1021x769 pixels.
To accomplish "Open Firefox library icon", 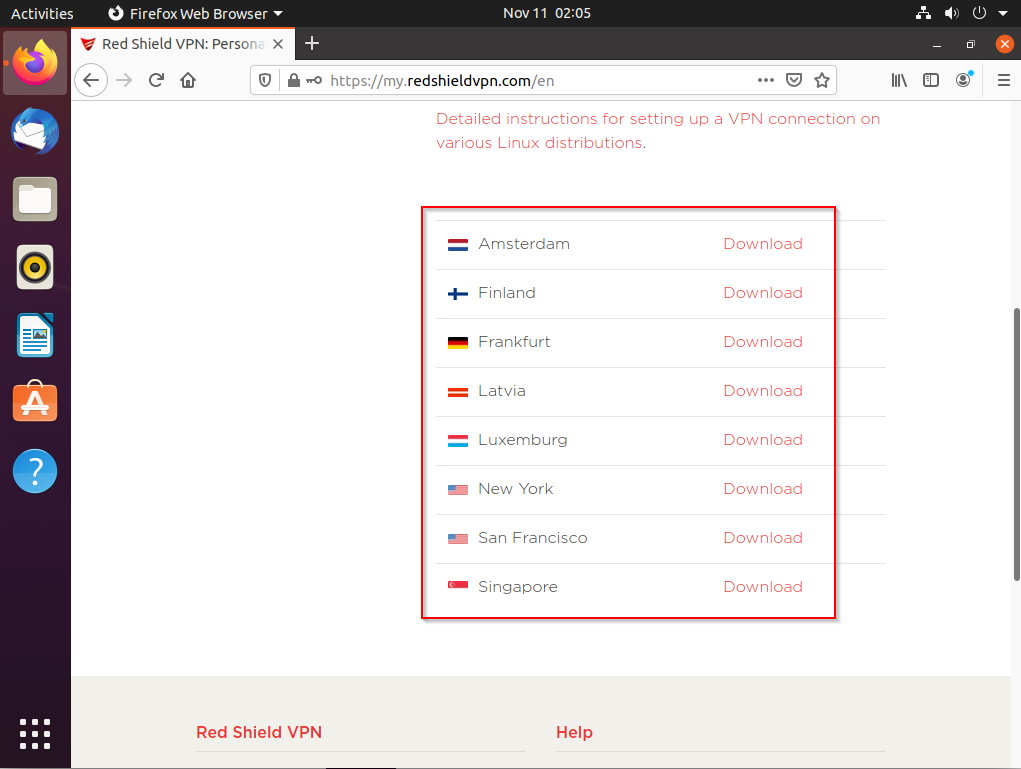I will [x=900, y=81].
